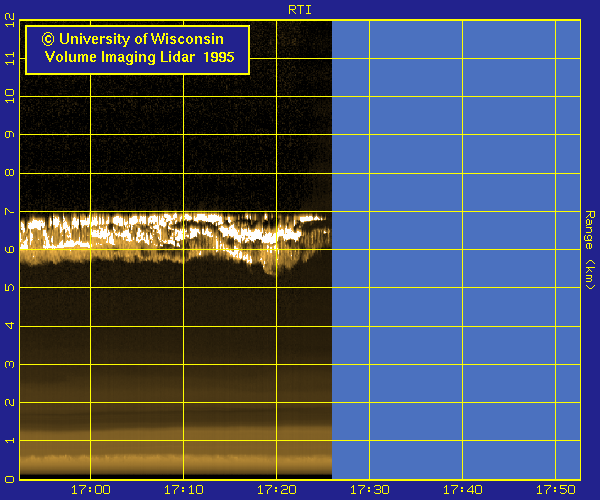Click the 1 km range tick label
The height and width of the screenshot is (500, 600).
click(x=10, y=441)
